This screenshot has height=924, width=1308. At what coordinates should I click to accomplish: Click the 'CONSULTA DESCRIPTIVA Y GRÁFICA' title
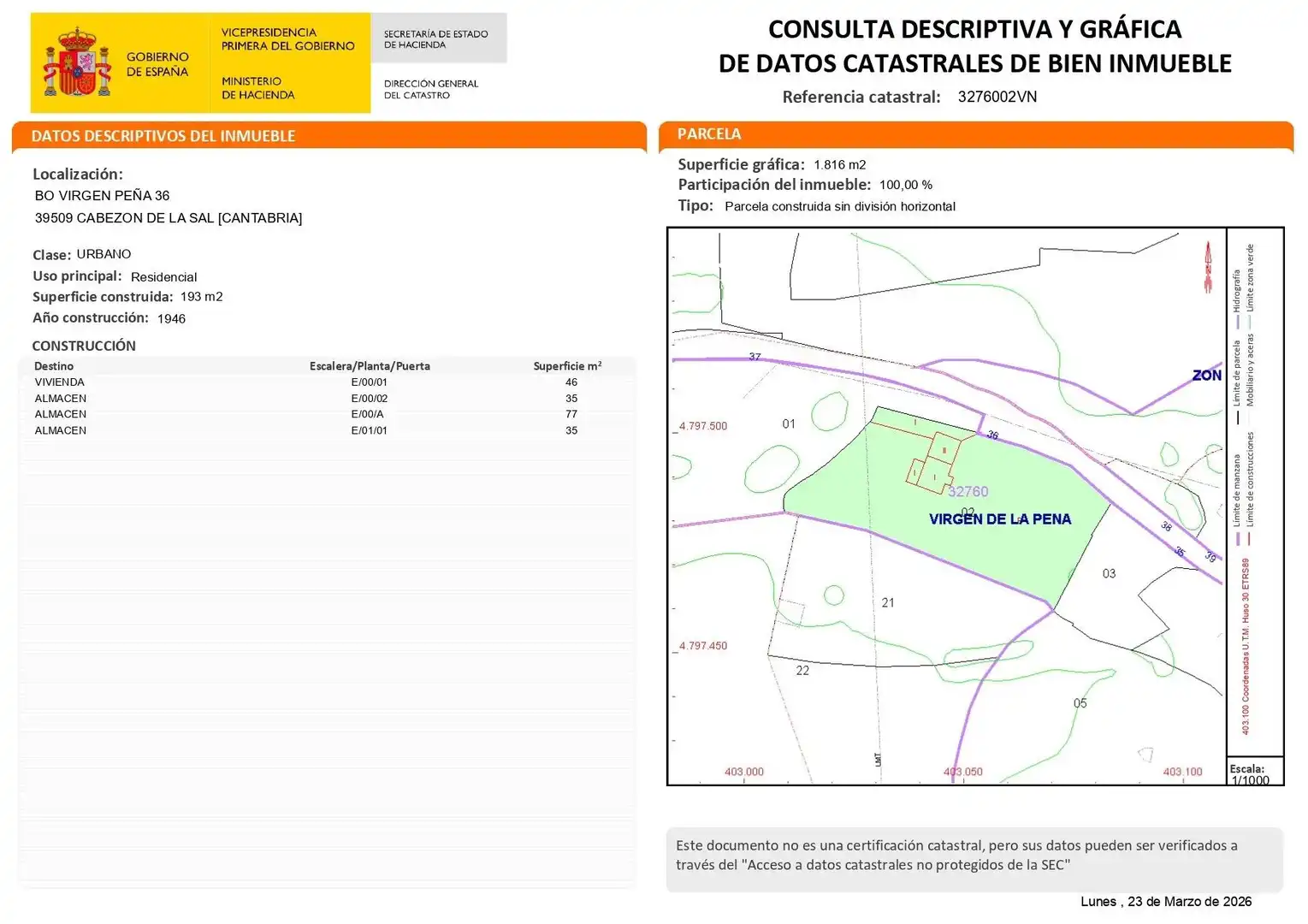tap(974, 29)
